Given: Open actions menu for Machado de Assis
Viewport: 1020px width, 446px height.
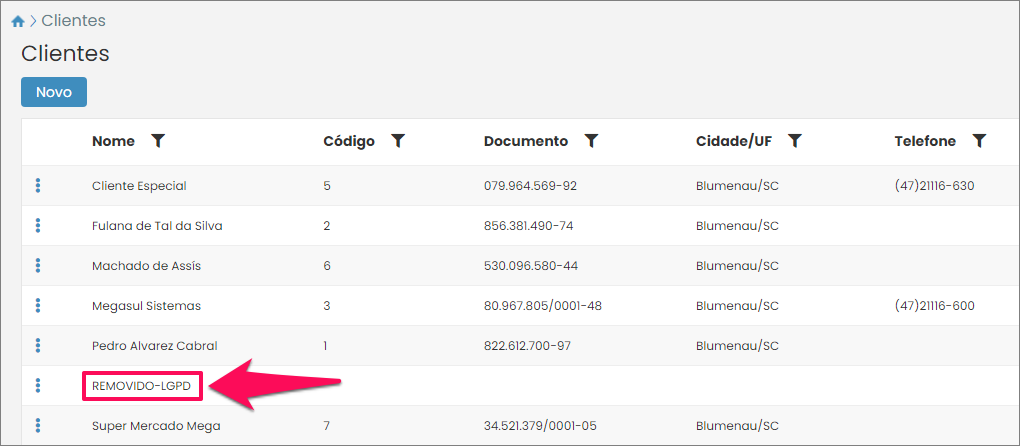Looking at the screenshot, I should pos(38,265).
